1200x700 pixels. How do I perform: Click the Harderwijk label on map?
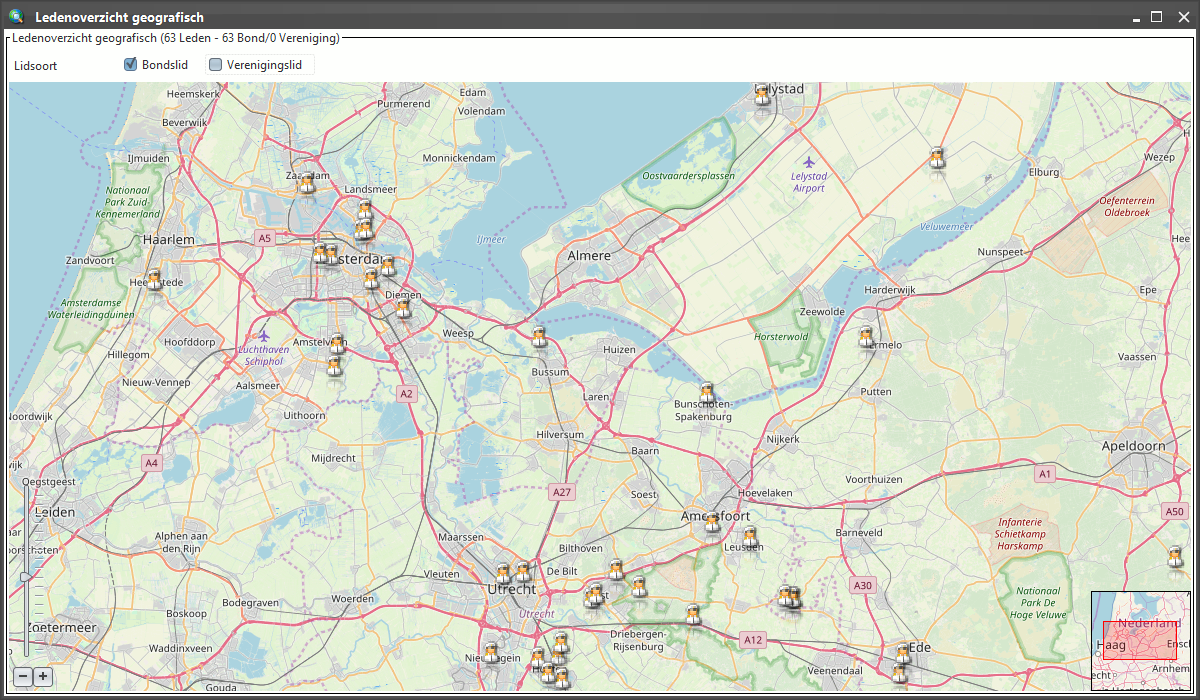[x=890, y=290]
